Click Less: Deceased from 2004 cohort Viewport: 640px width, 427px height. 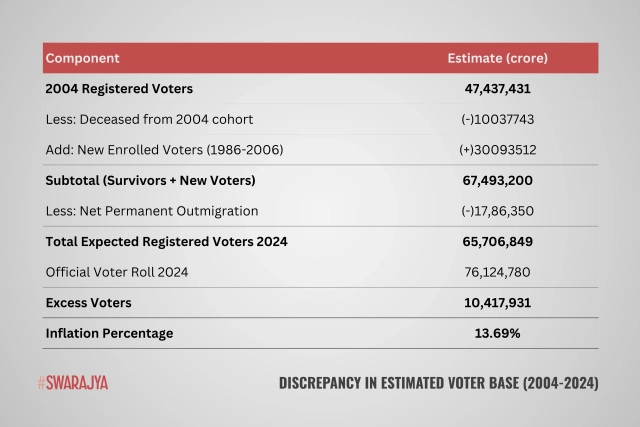[149, 119]
